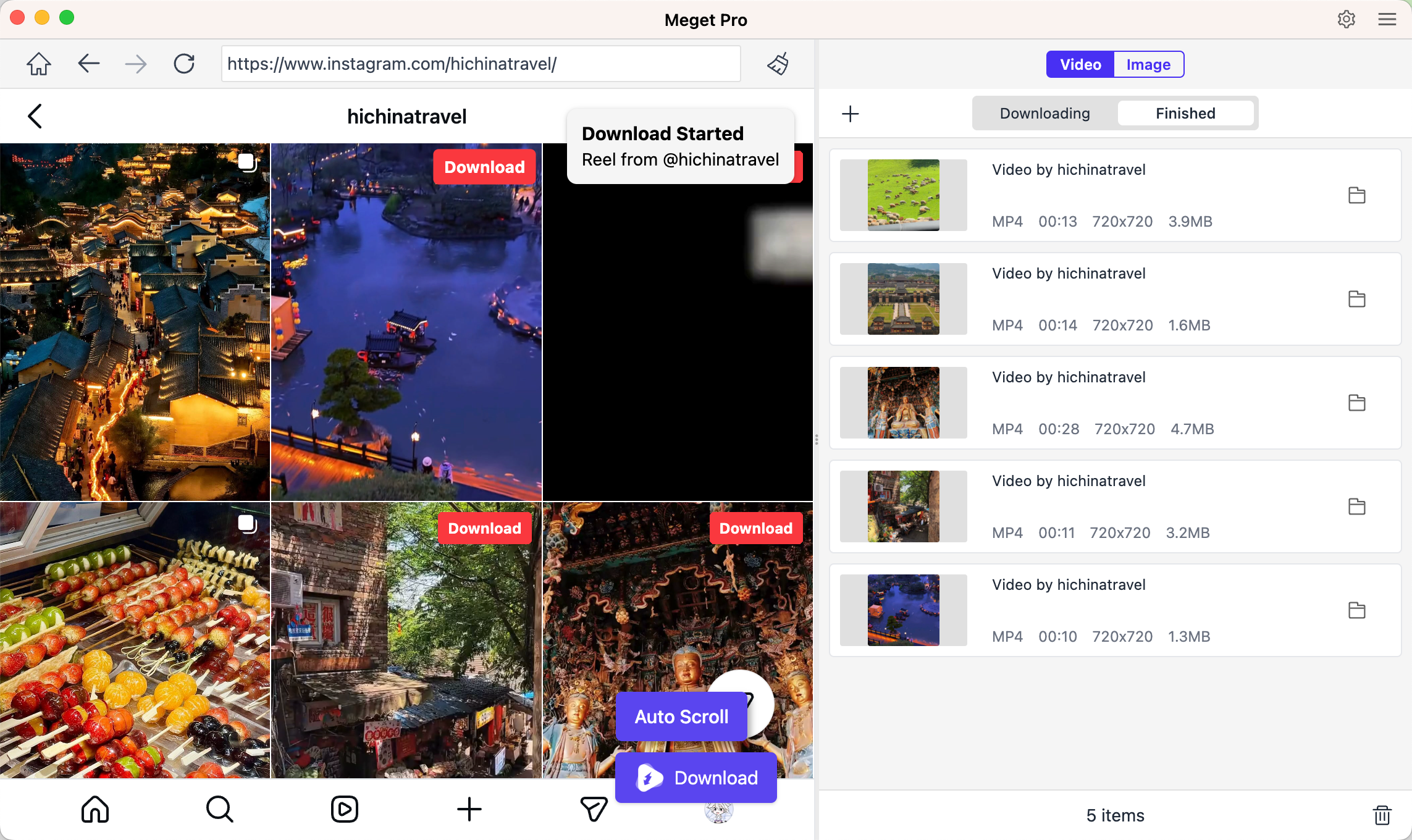Select the 00:13 video title text
The height and width of the screenshot is (840, 1412).
pos(1069,170)
